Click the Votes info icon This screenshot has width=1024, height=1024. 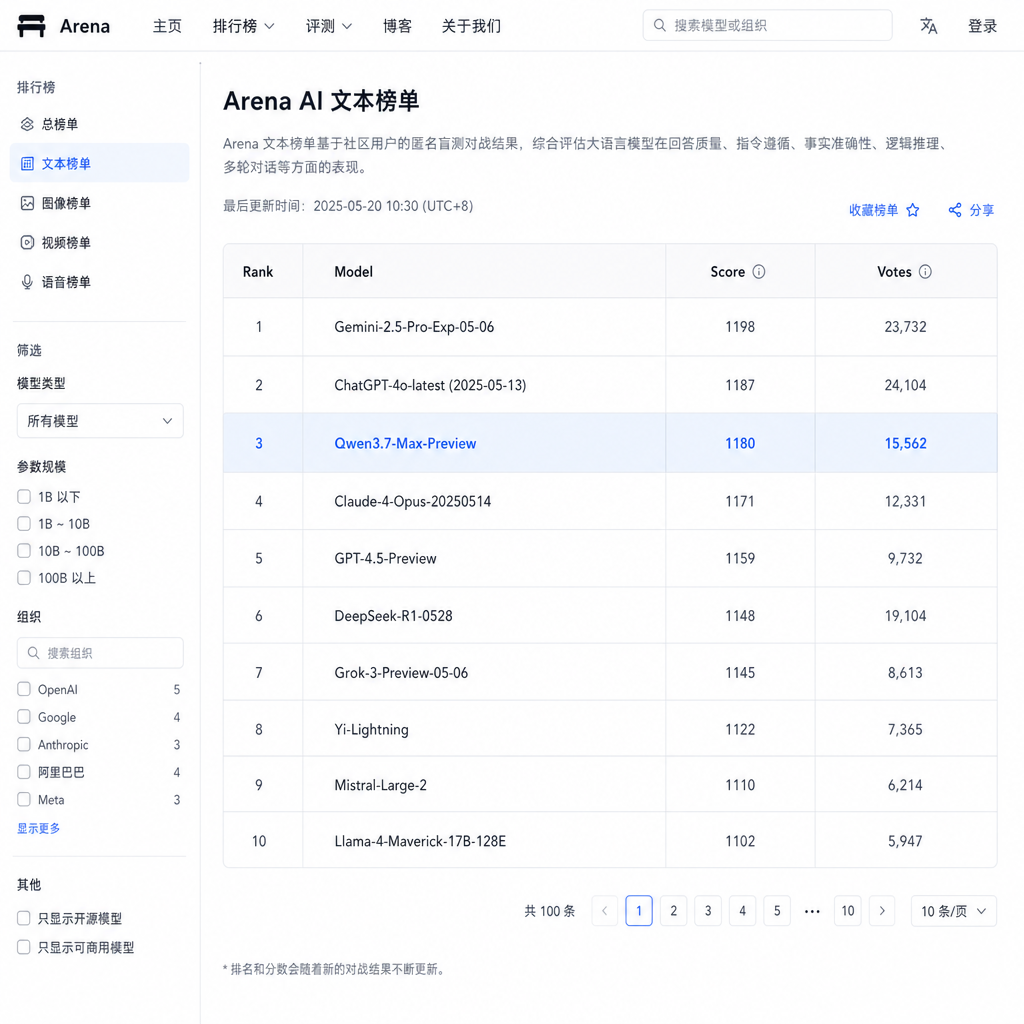(925, 272)
